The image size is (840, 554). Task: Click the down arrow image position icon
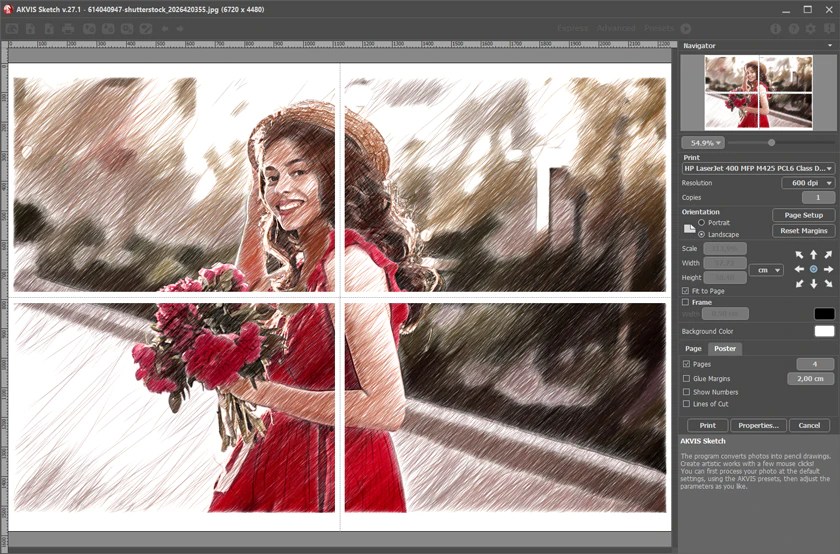click(813, 283)
